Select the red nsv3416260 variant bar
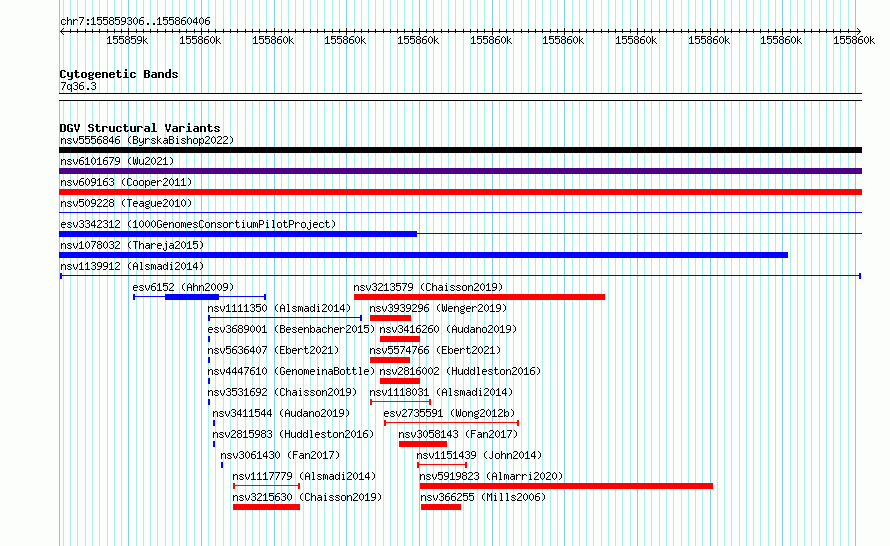This screenshot has width=890, height=546. pyautogui.click(x=400, y=339)
